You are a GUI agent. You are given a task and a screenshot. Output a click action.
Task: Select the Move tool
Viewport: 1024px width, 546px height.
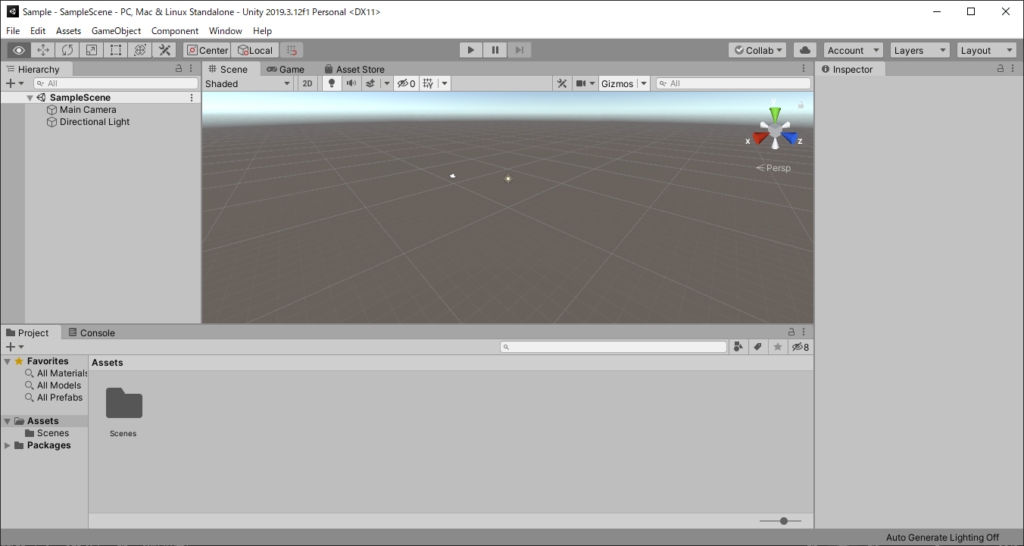pyautogui.click(x=42, y=50)
